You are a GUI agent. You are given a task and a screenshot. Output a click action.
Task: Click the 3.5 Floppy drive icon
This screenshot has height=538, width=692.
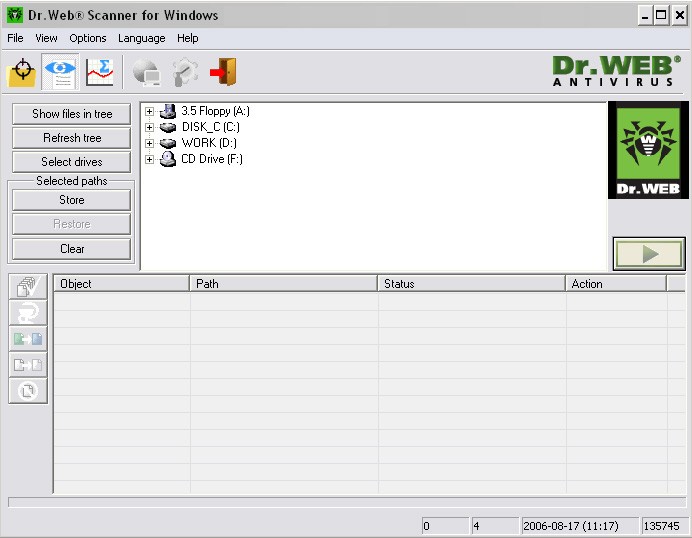(x=168, y=111)
